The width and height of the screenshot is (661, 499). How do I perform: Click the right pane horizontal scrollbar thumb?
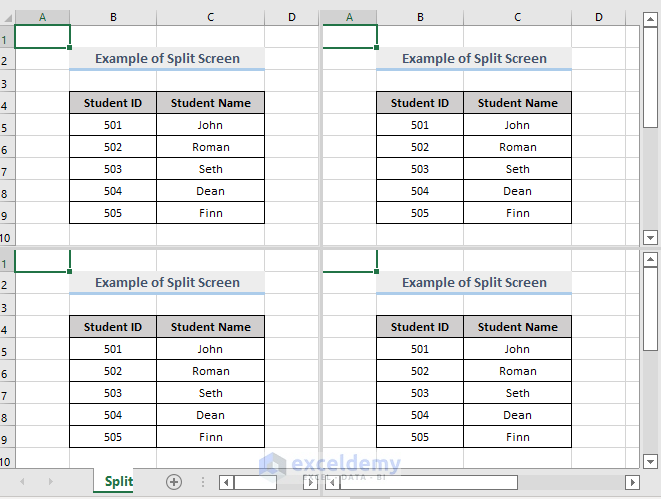coord(429,482)
